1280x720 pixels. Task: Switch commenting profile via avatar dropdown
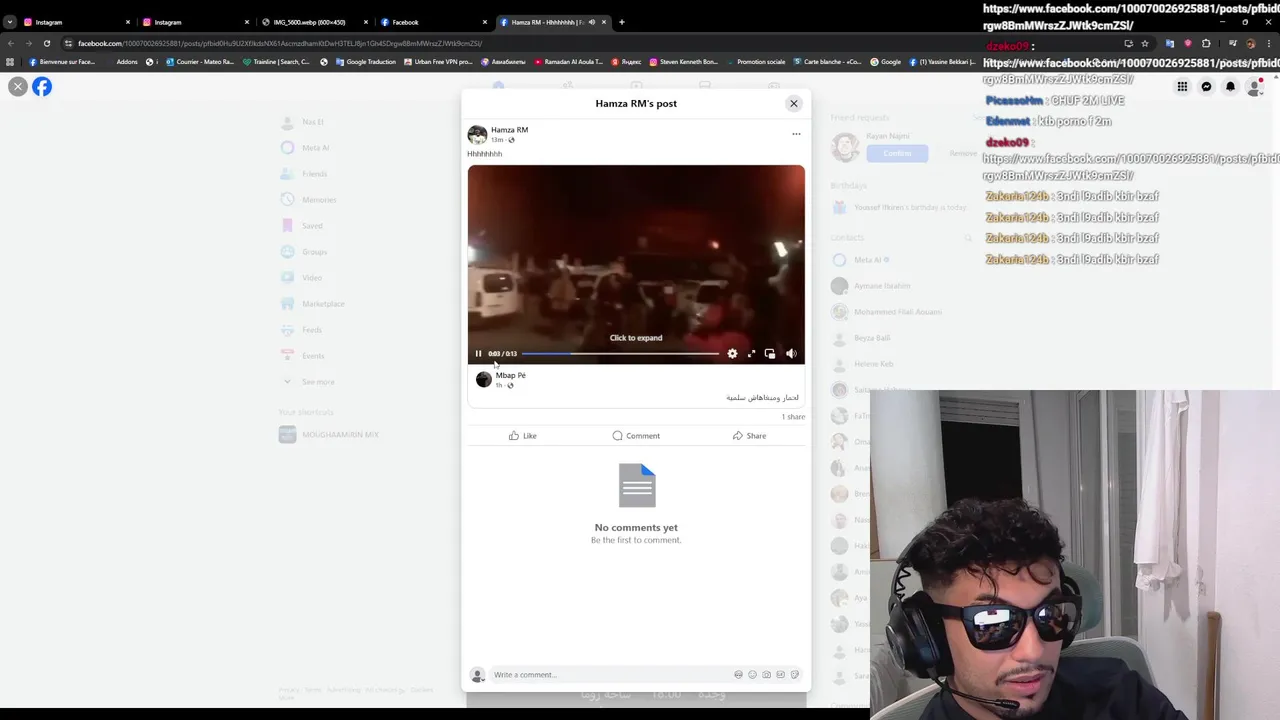click(x=478, y=675)
